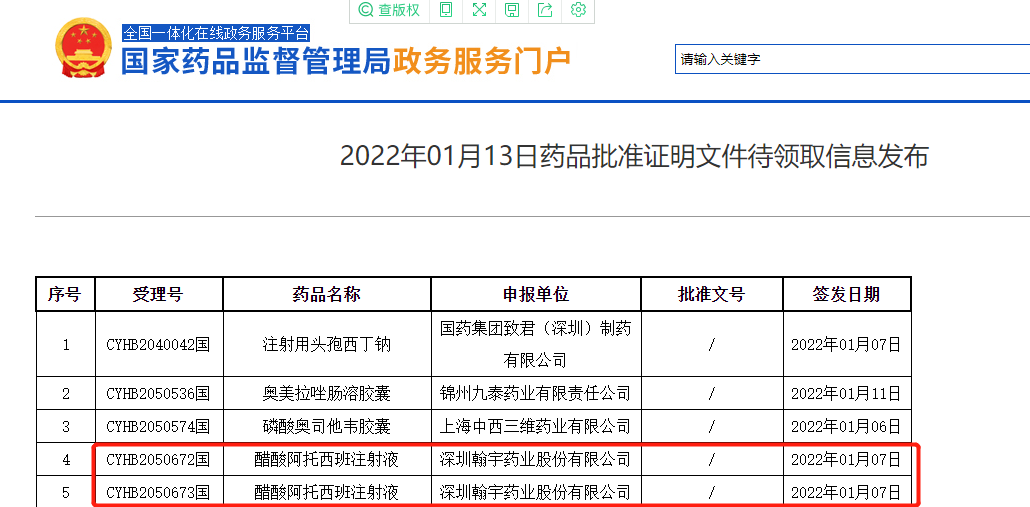Open the mobile device view icon
This screenshot has height=507, width=1030.
(446, 10)
